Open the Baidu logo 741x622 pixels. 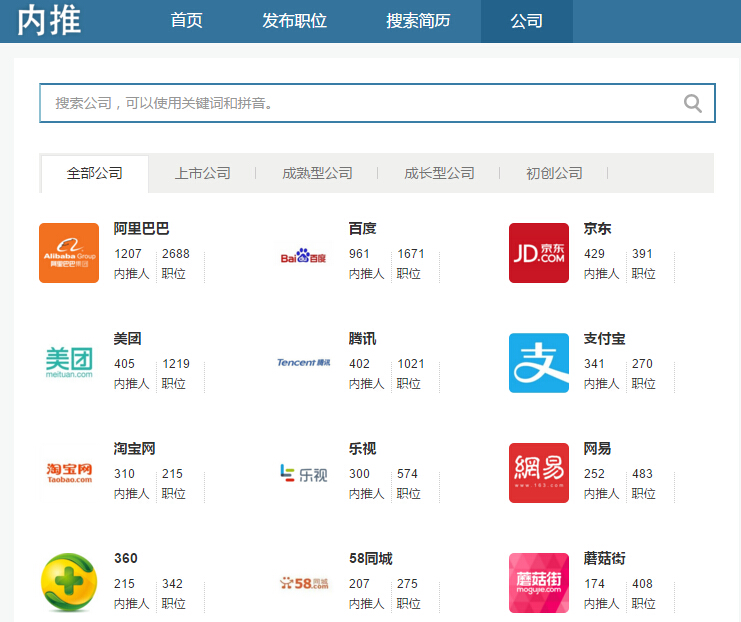[x=303, y=256]
